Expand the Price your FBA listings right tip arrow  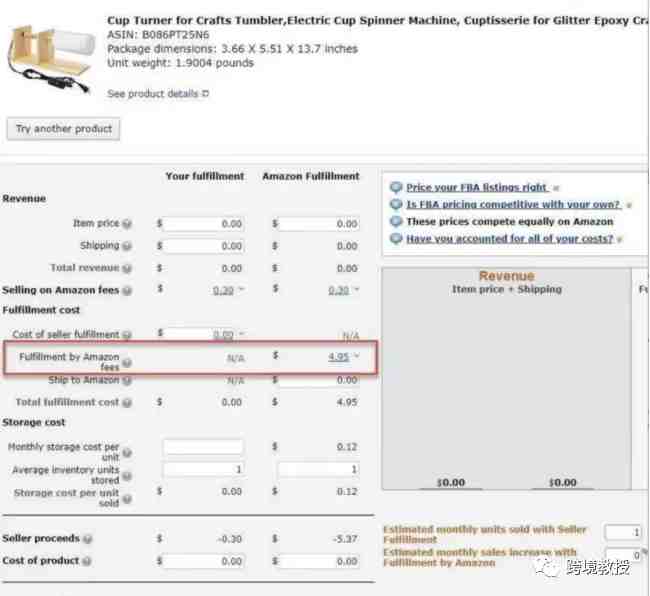(x=556, y=188)
